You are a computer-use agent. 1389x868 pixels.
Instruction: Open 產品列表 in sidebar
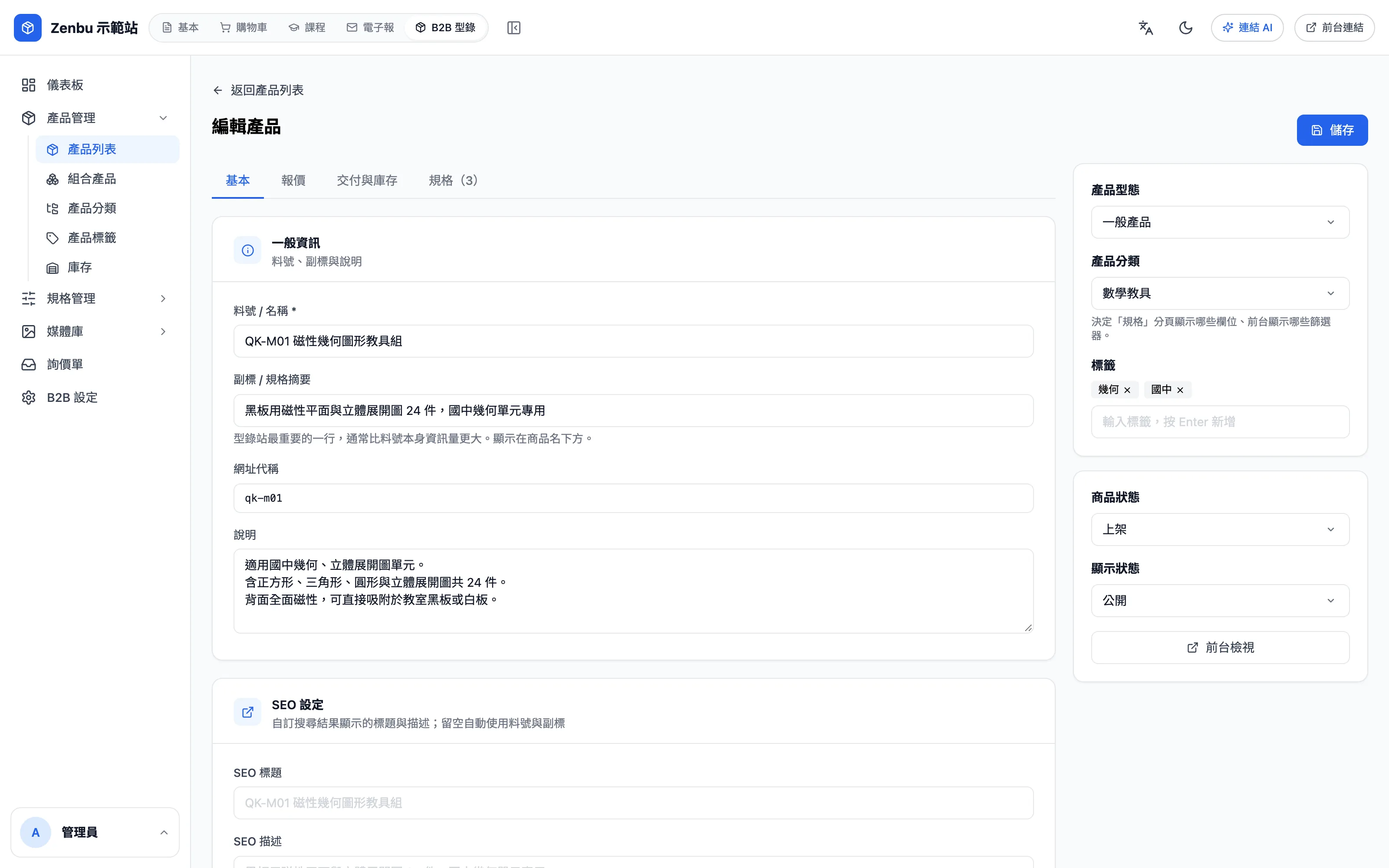pos(107,149)
